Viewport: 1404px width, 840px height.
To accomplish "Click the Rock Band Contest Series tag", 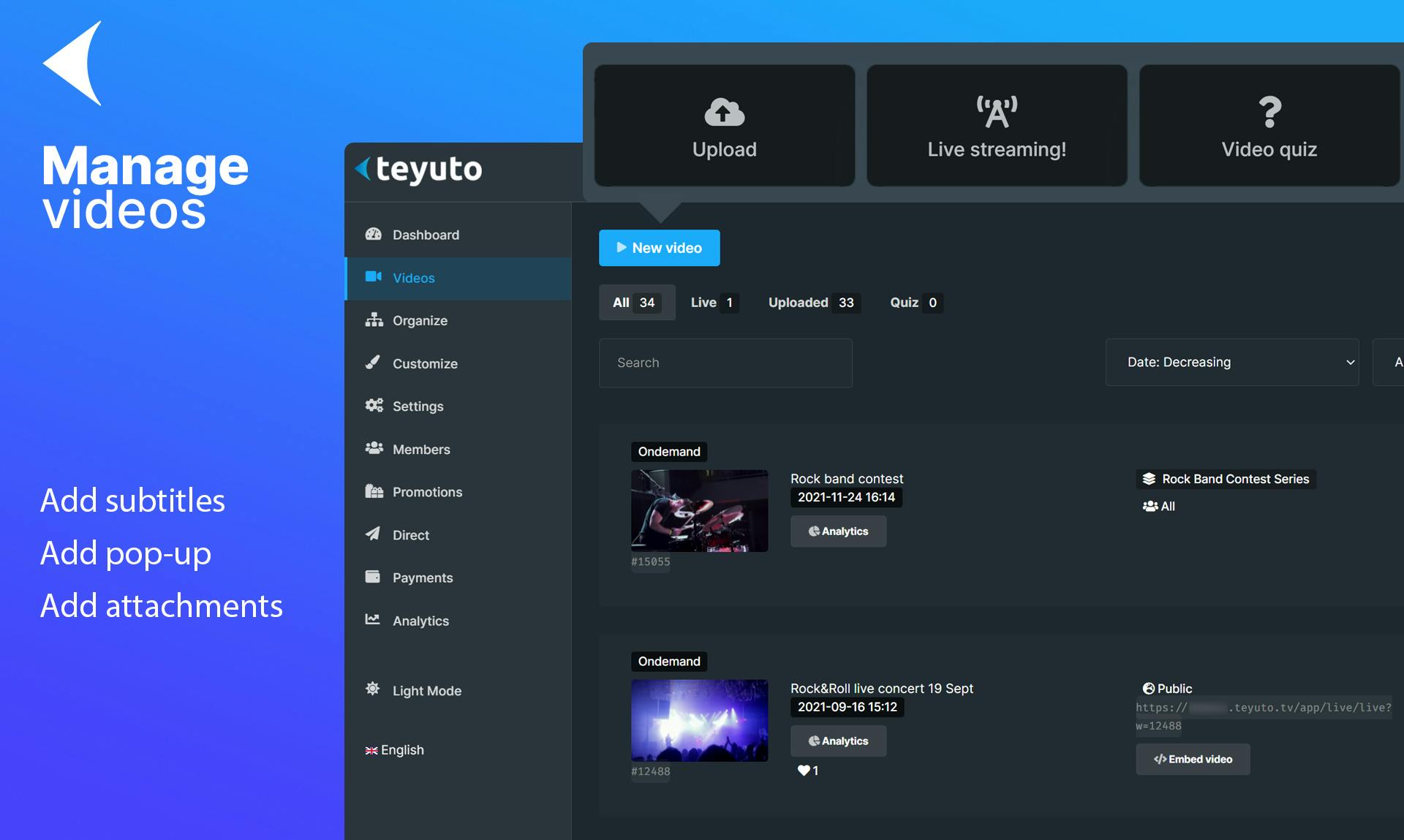I will coord(1226,479).
